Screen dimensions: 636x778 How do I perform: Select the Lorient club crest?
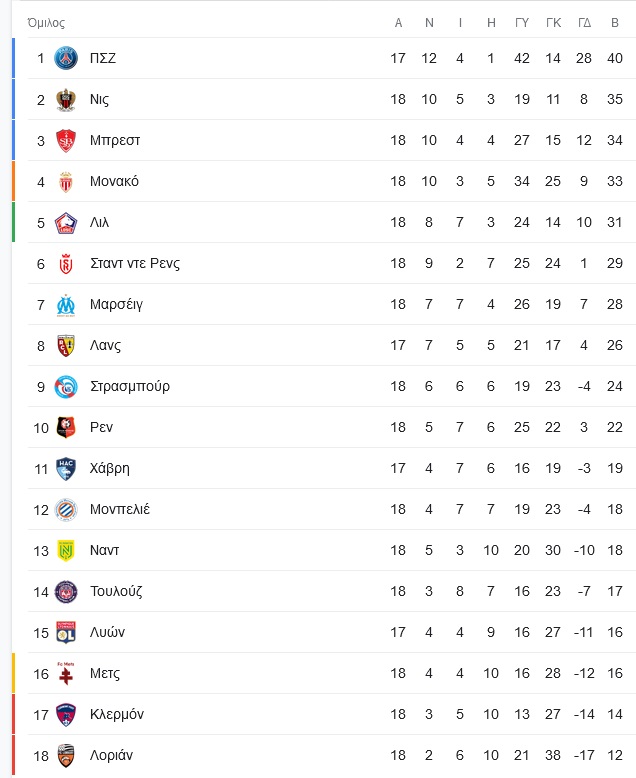pos(65,755)
